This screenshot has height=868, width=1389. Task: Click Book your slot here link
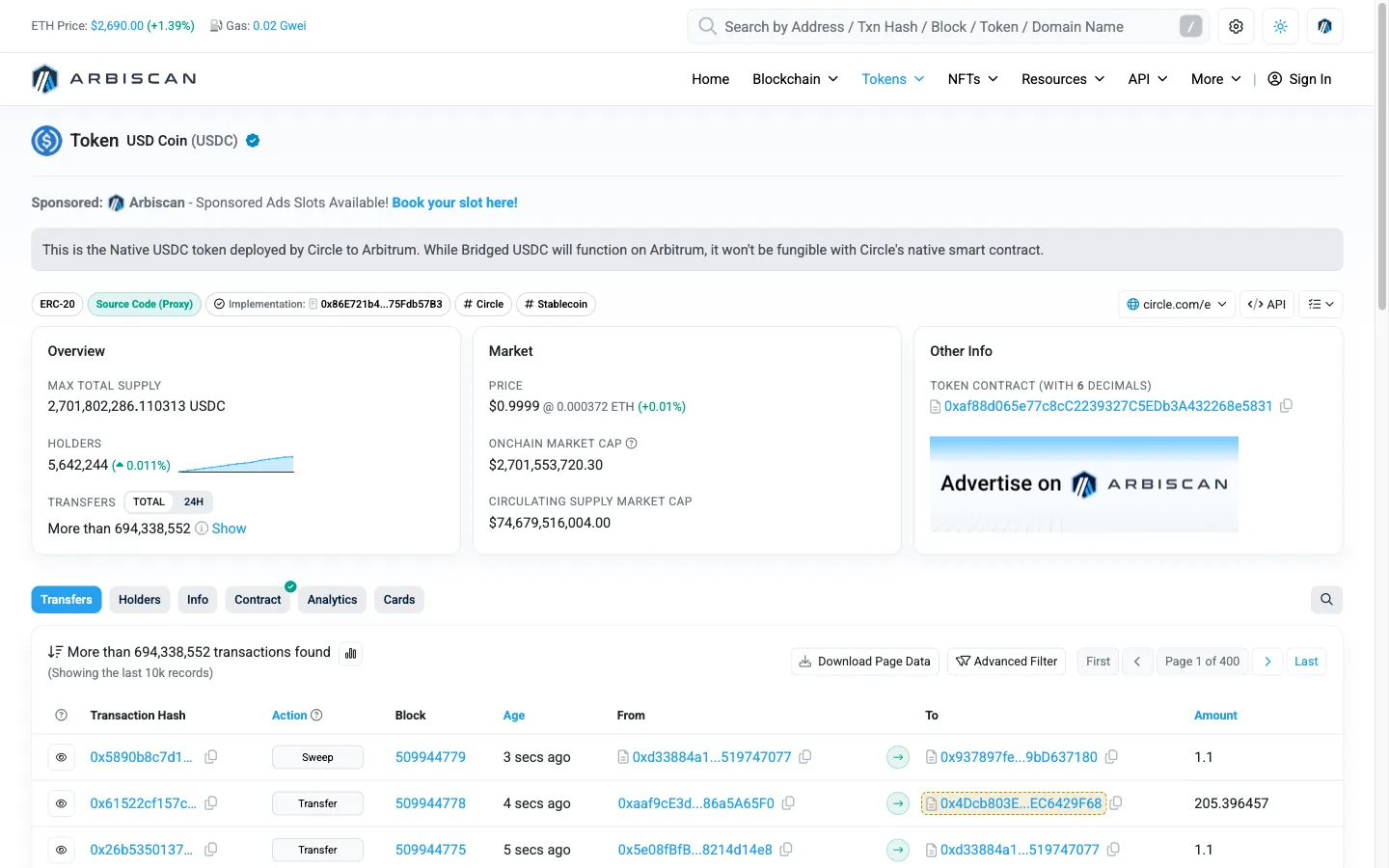click(454, 203)
